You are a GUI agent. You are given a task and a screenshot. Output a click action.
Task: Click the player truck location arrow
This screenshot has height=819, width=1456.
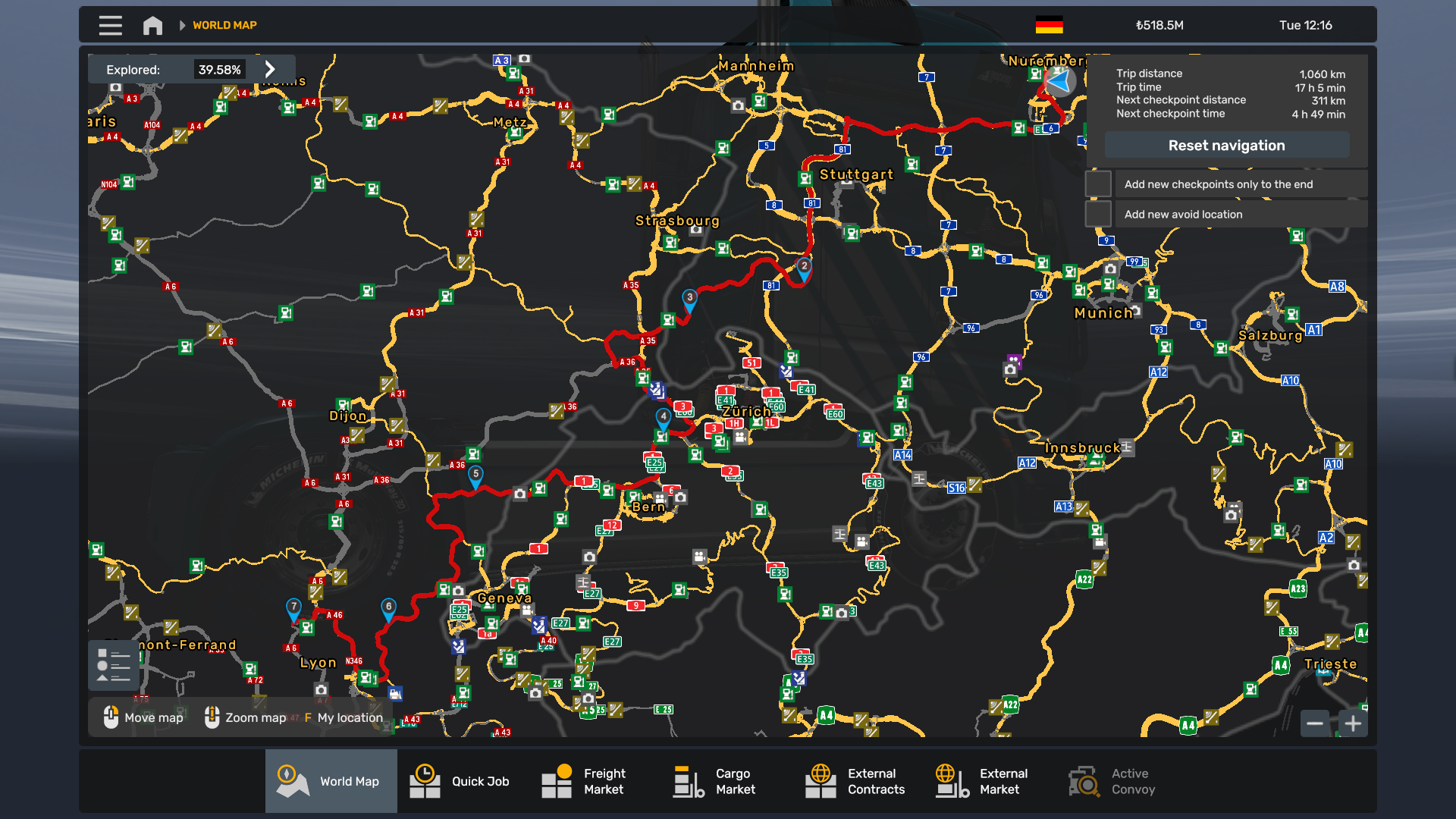coord(1059,80)
